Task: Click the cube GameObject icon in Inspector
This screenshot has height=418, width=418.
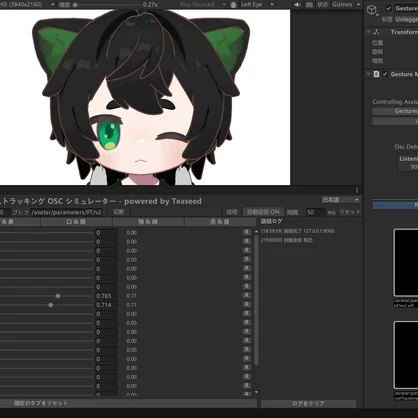Action: tap(372, 10)
